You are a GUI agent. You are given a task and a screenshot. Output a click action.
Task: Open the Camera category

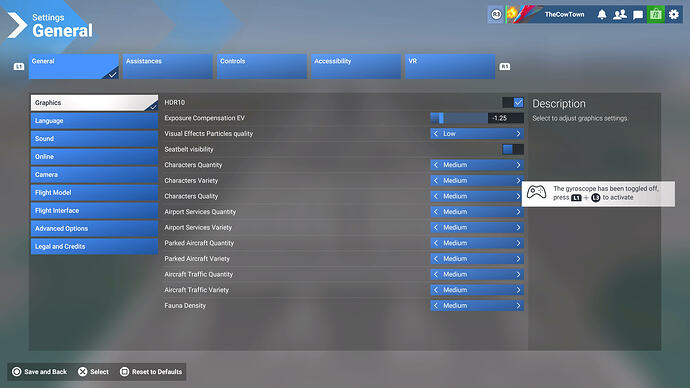94,175
